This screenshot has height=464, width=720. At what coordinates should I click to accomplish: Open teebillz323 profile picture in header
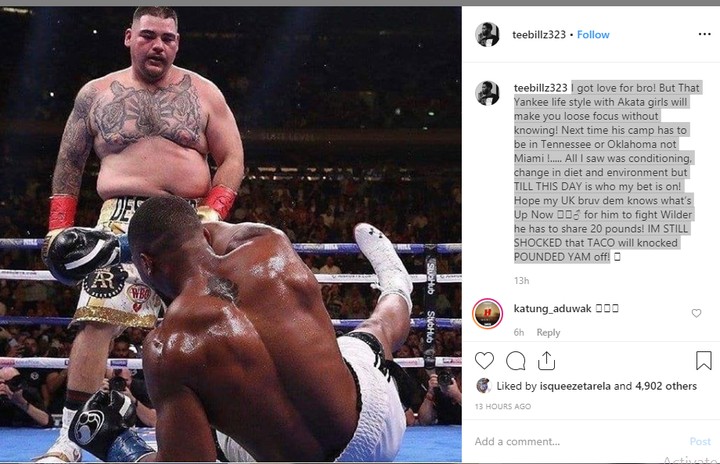click(487, 34)
